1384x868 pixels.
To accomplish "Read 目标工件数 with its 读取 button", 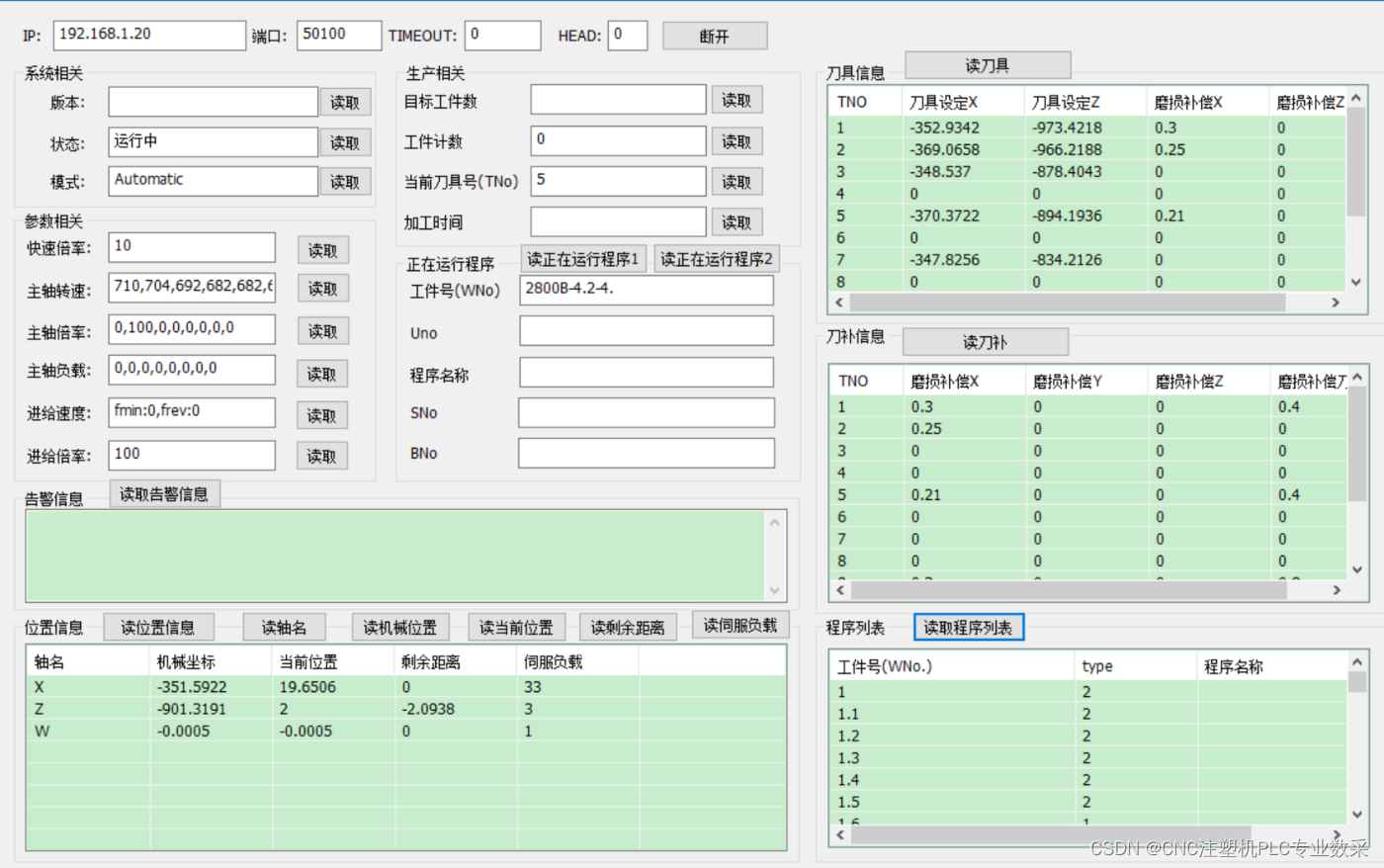I will (736, 99).
